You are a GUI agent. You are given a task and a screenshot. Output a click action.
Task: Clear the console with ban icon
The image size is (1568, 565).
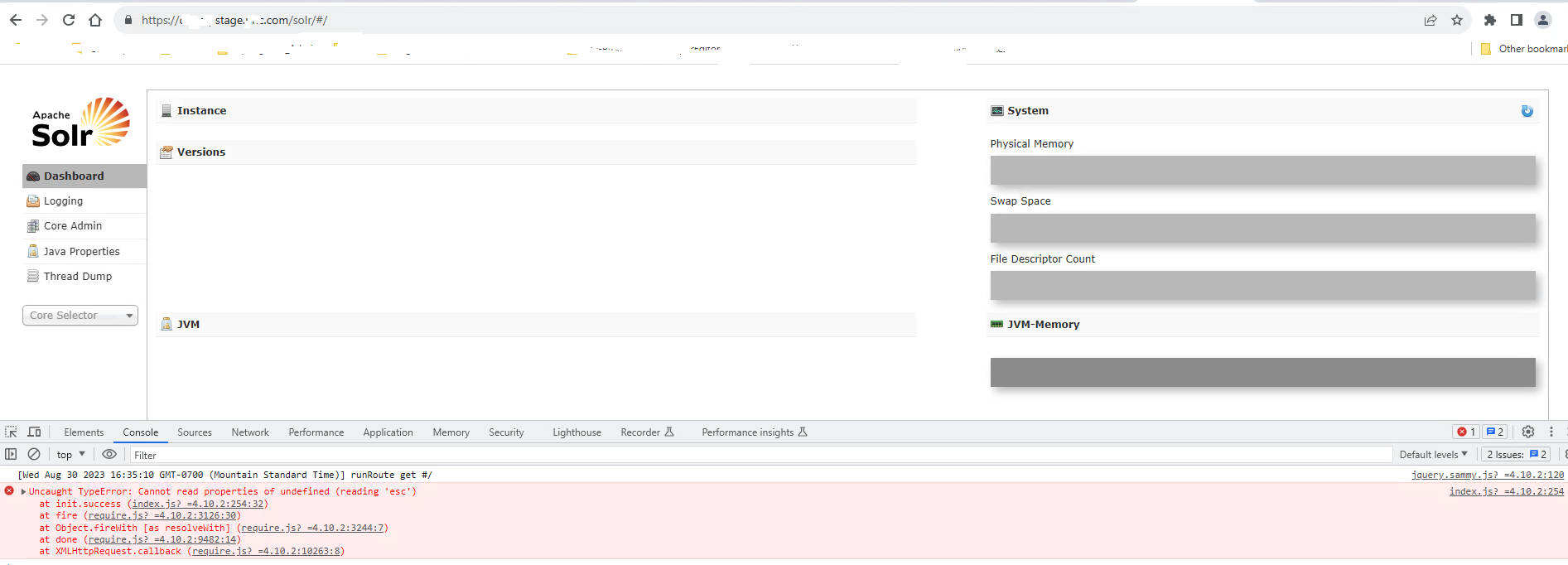tap(34, 454)
